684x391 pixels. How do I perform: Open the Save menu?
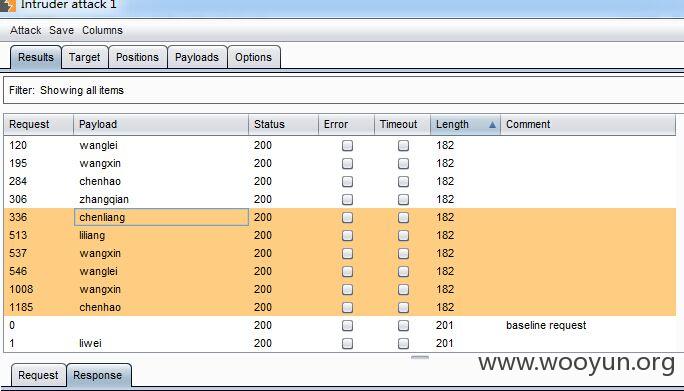pos(61,30)
